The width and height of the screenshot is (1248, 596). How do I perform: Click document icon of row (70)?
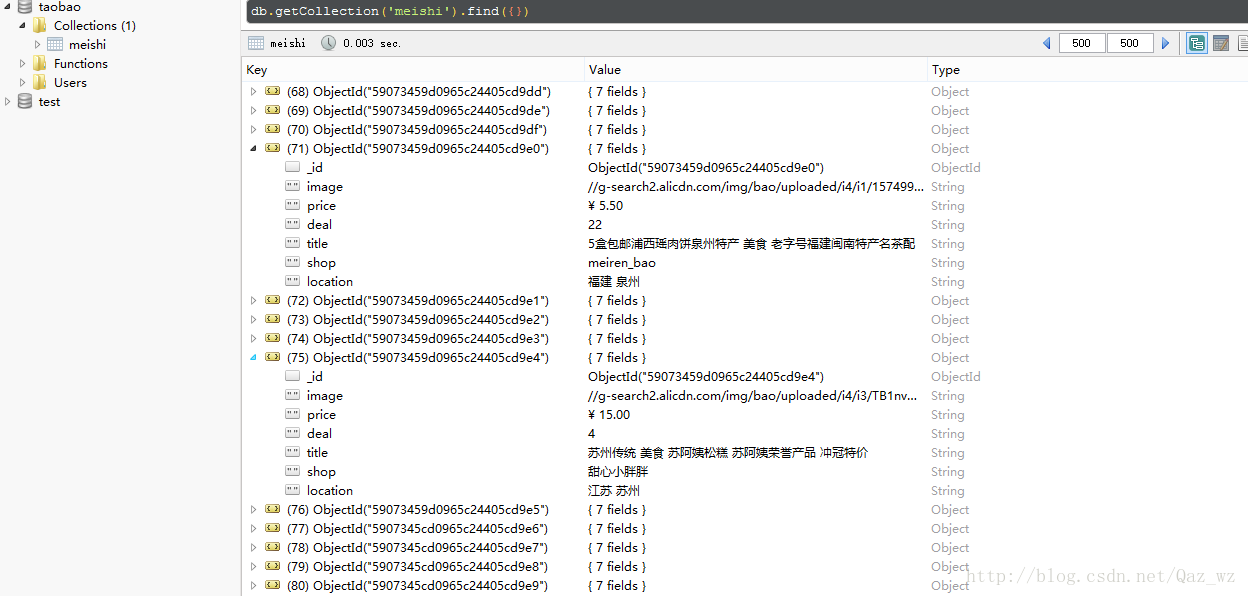[272, 129]
